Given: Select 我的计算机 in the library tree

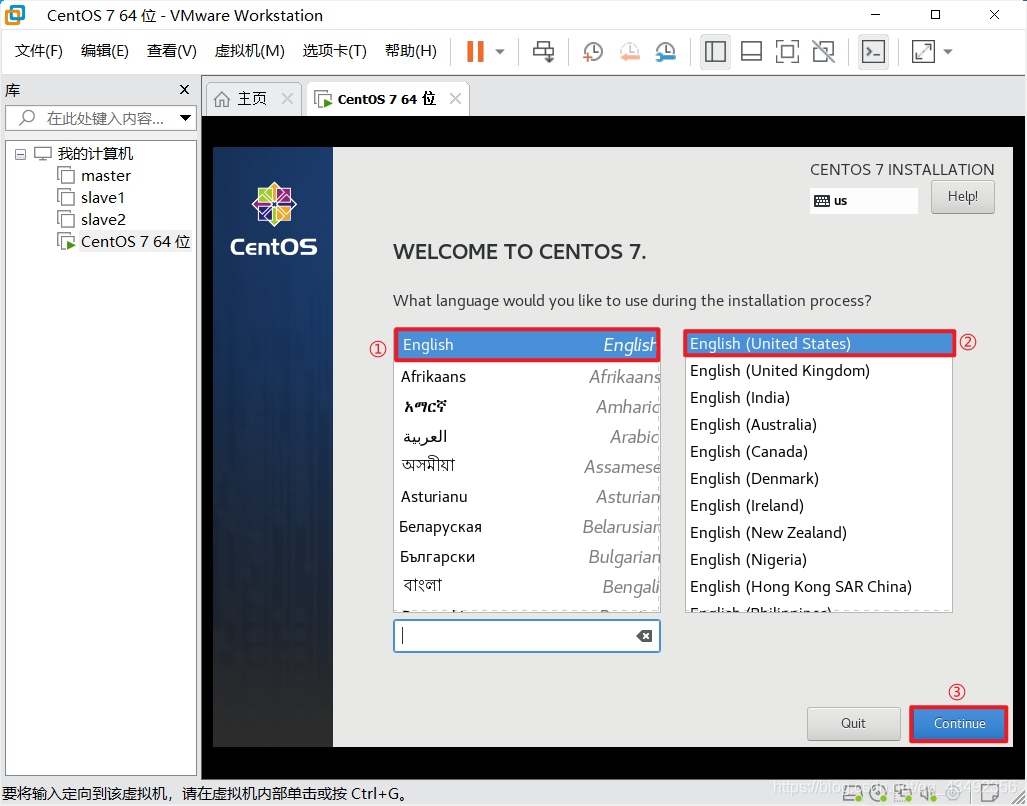Looking at the screenshot, I should click(x=95, y=154).
